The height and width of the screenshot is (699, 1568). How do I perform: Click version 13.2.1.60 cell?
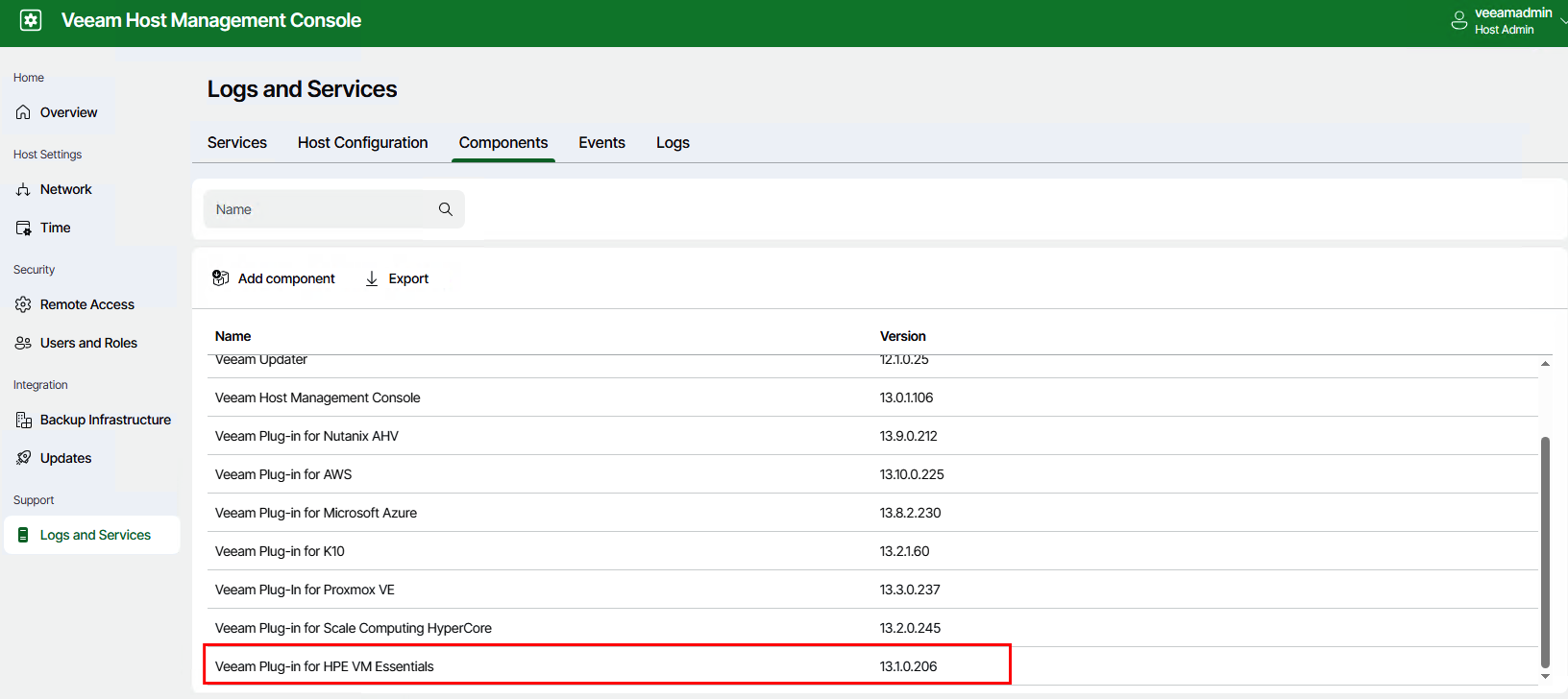905,551
